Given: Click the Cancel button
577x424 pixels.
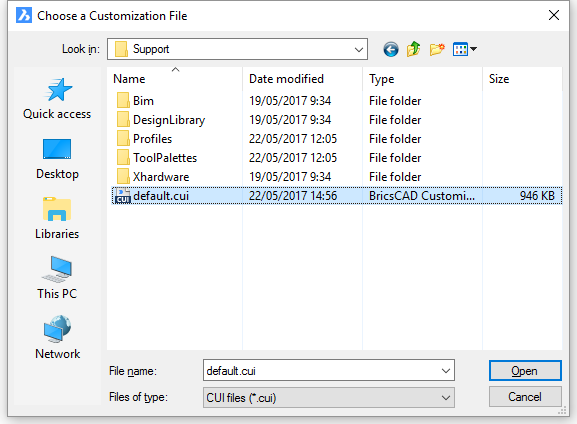Looking at the screenshot, I should [x=525, y=397].
